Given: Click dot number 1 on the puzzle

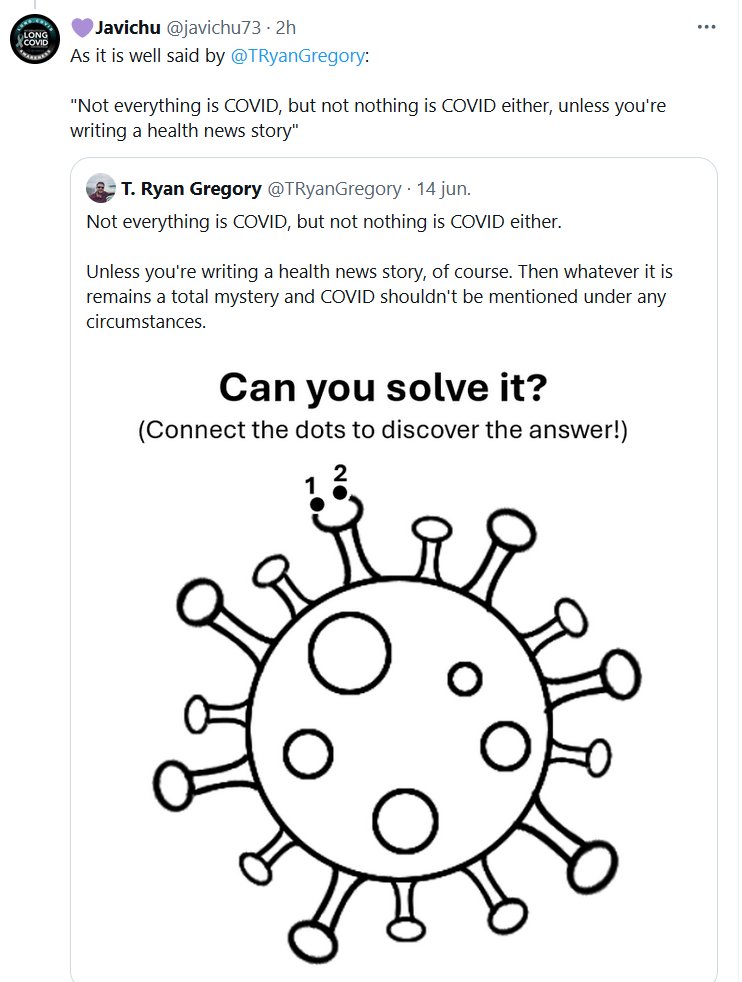Looking at the screenshot, I should coord(317,504).
